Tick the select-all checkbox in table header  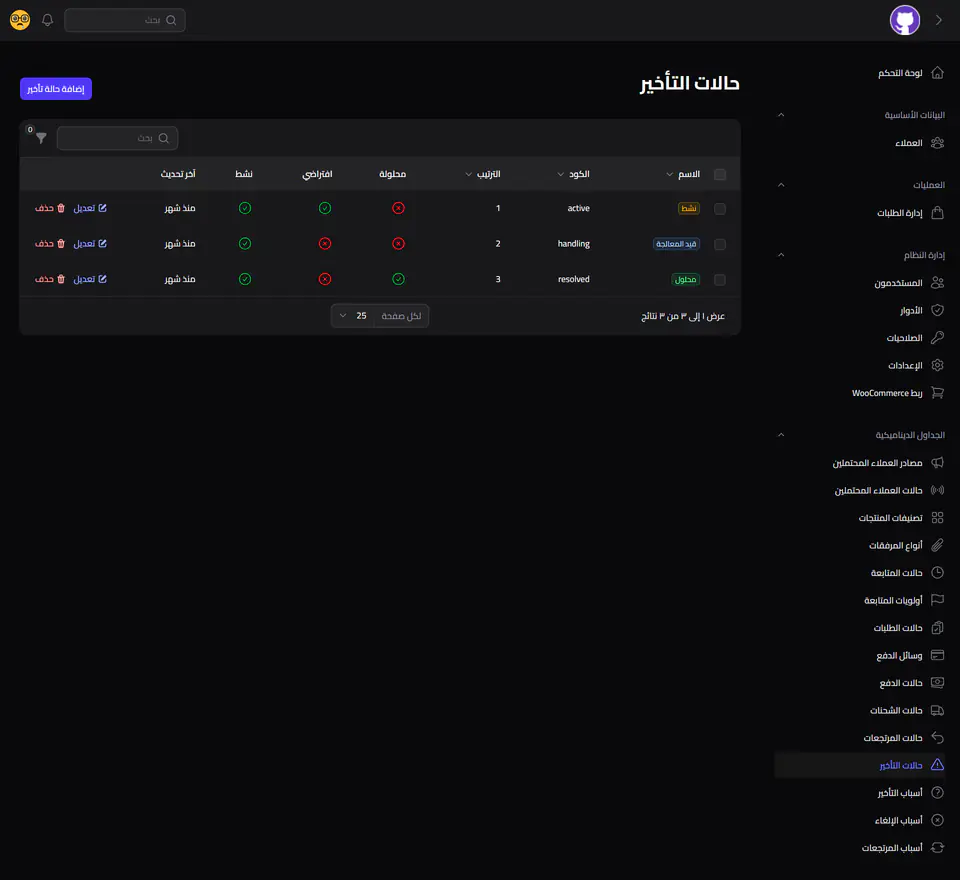click(720, 175)
